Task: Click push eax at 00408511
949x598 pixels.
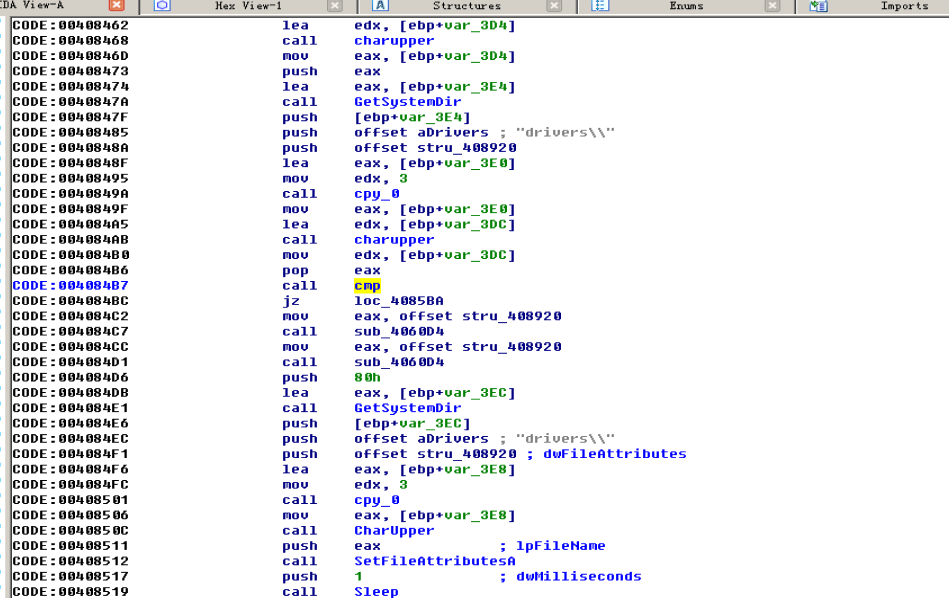Action: (331, 546)
